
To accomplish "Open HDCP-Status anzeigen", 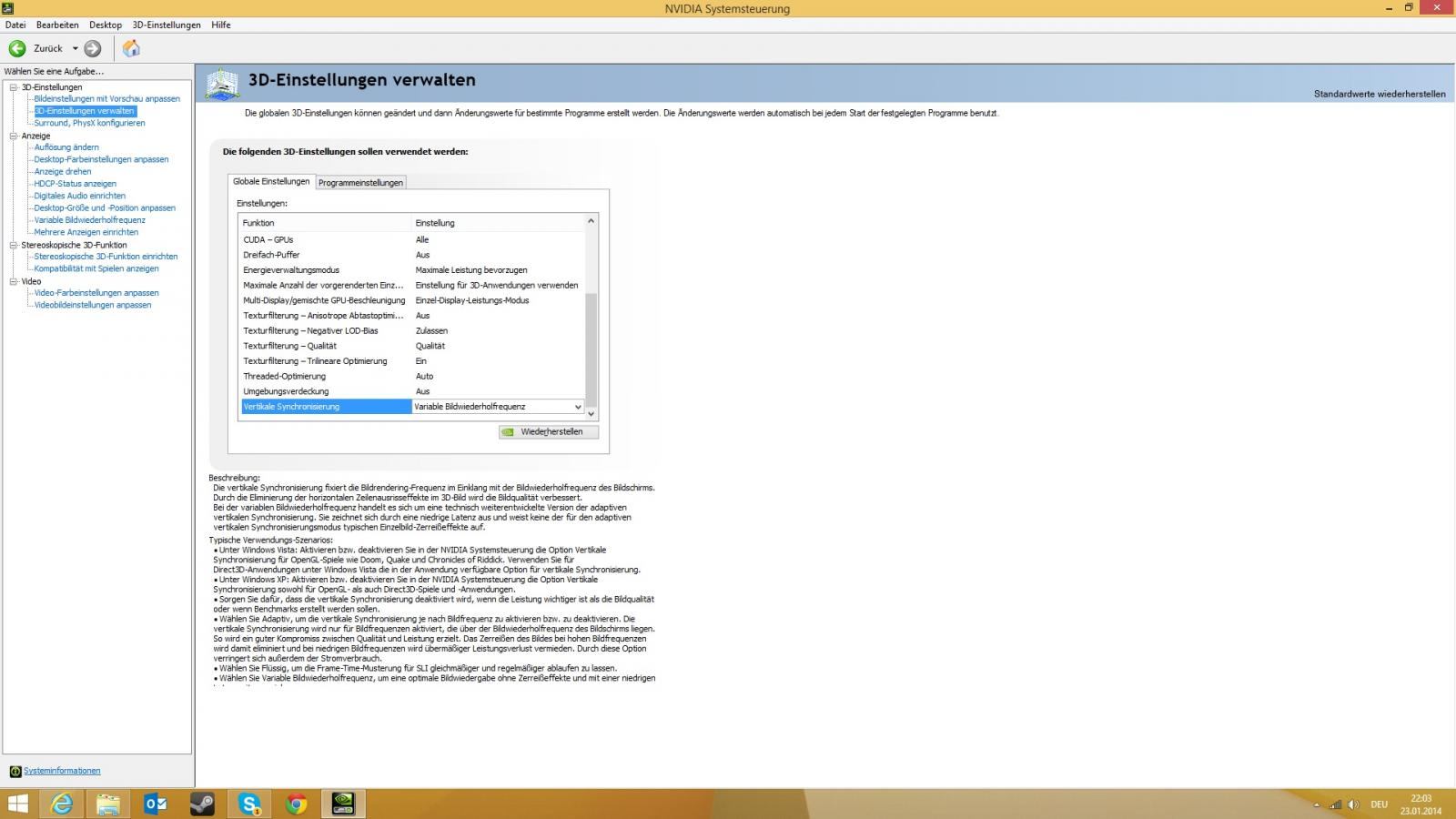I will [75, 184].
